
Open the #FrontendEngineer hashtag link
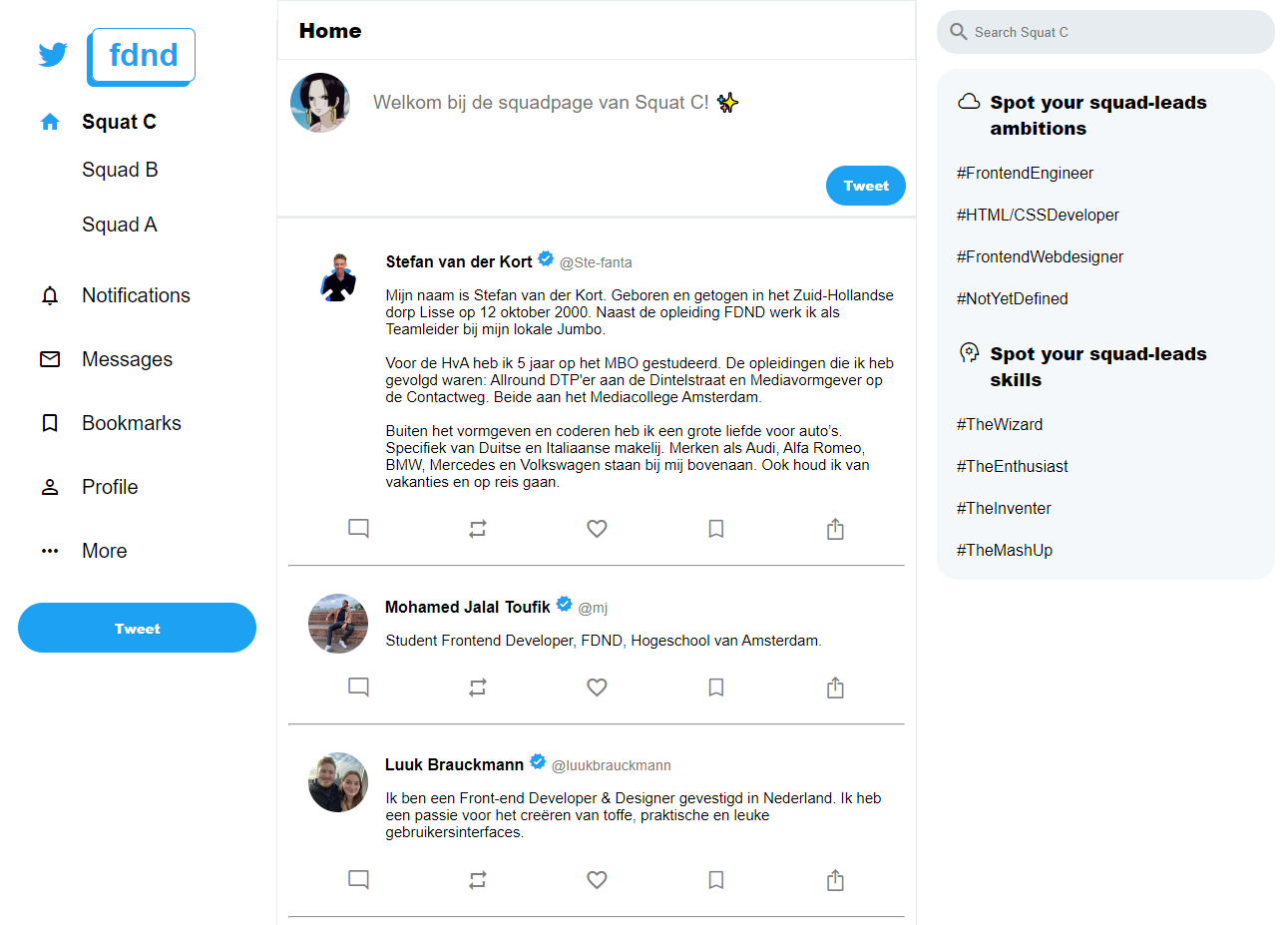[x=1025, y=173]
